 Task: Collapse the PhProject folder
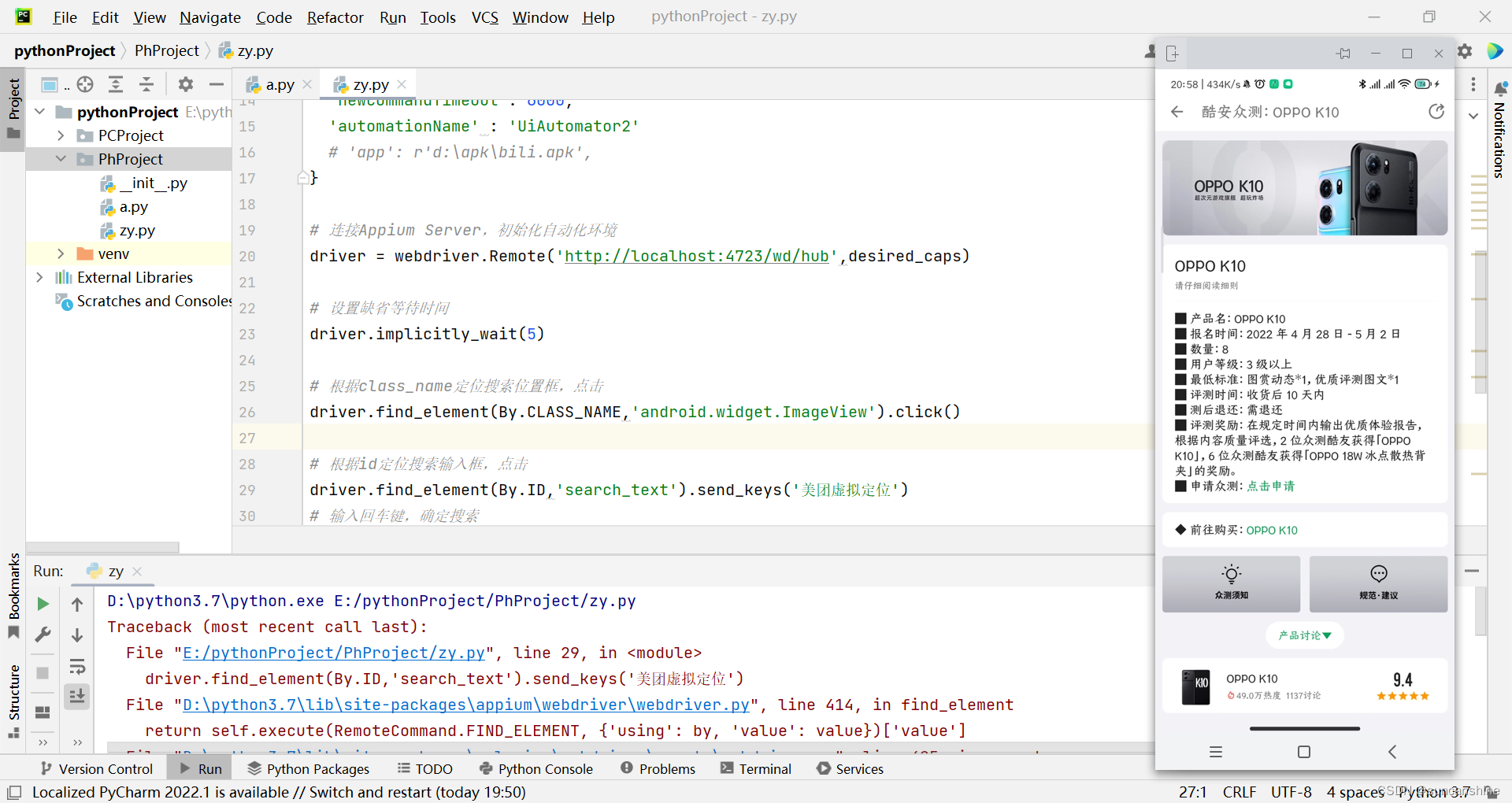point(61,159)
